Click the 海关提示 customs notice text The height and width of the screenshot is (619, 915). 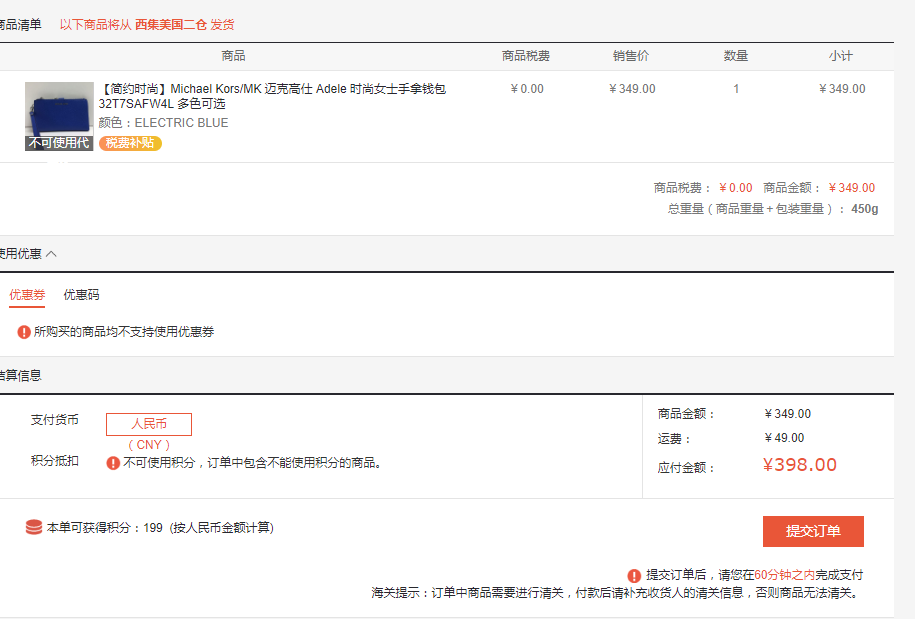coord(616,593)
